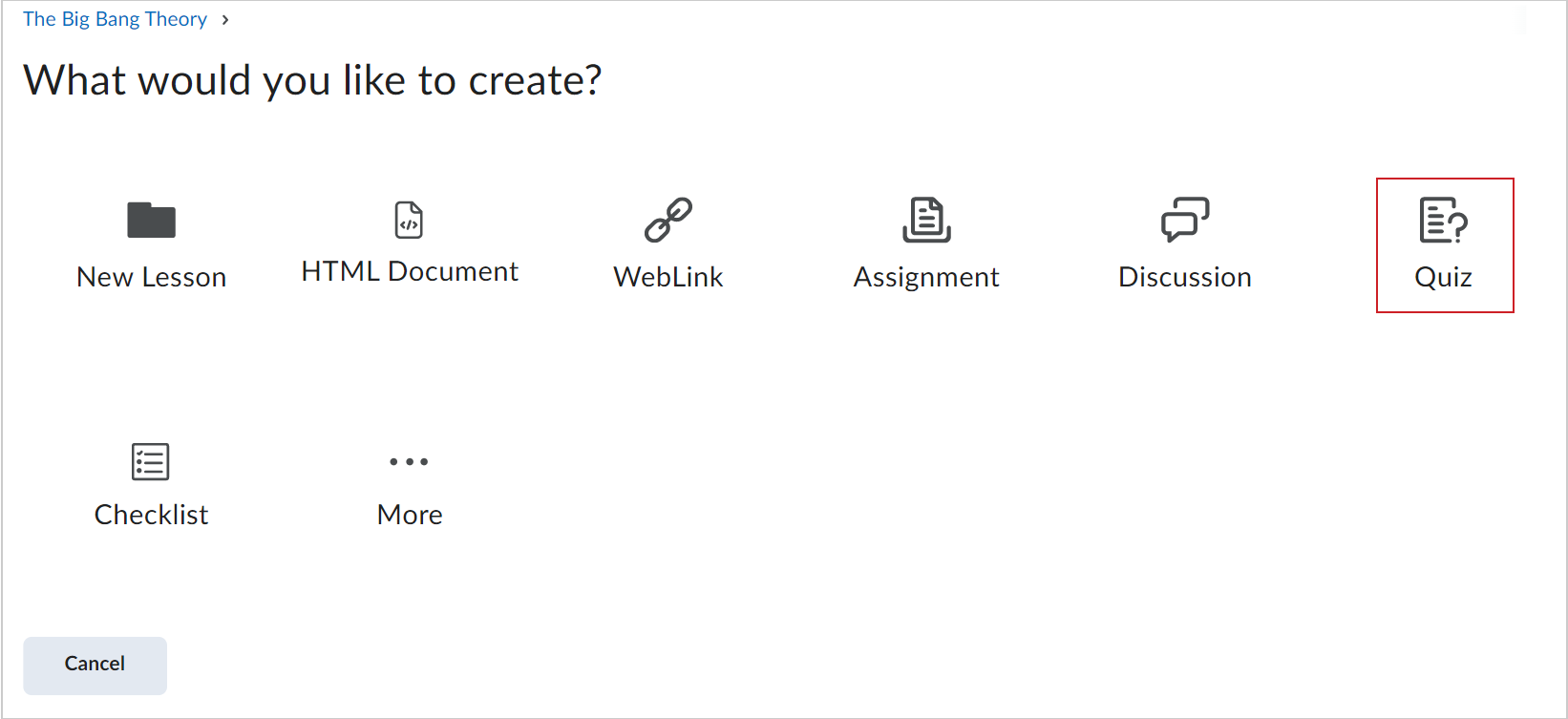Click the WebLink label text
The image size is (1568, 719).
coord(668,277)
